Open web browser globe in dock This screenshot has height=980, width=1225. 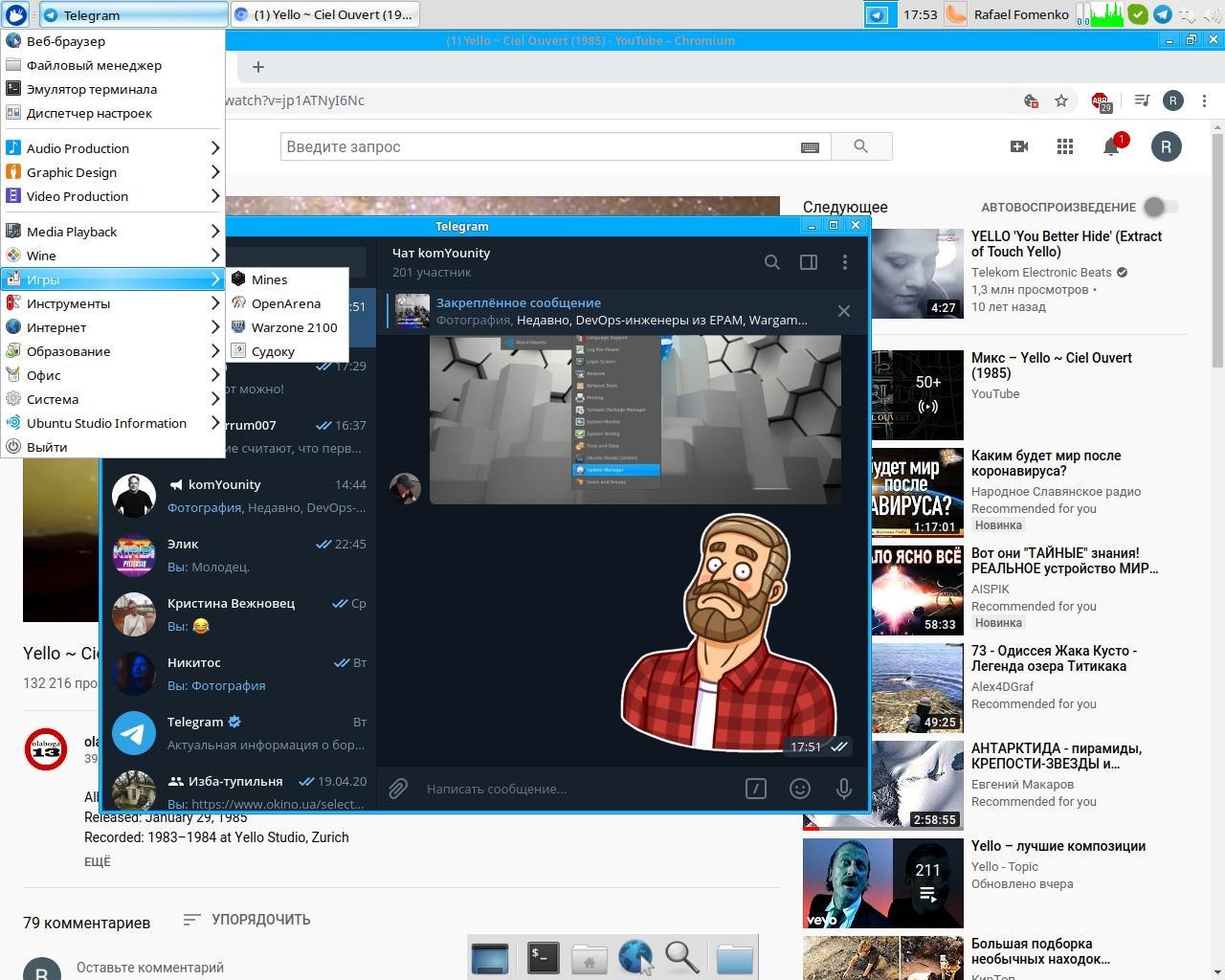pos(635,957)
